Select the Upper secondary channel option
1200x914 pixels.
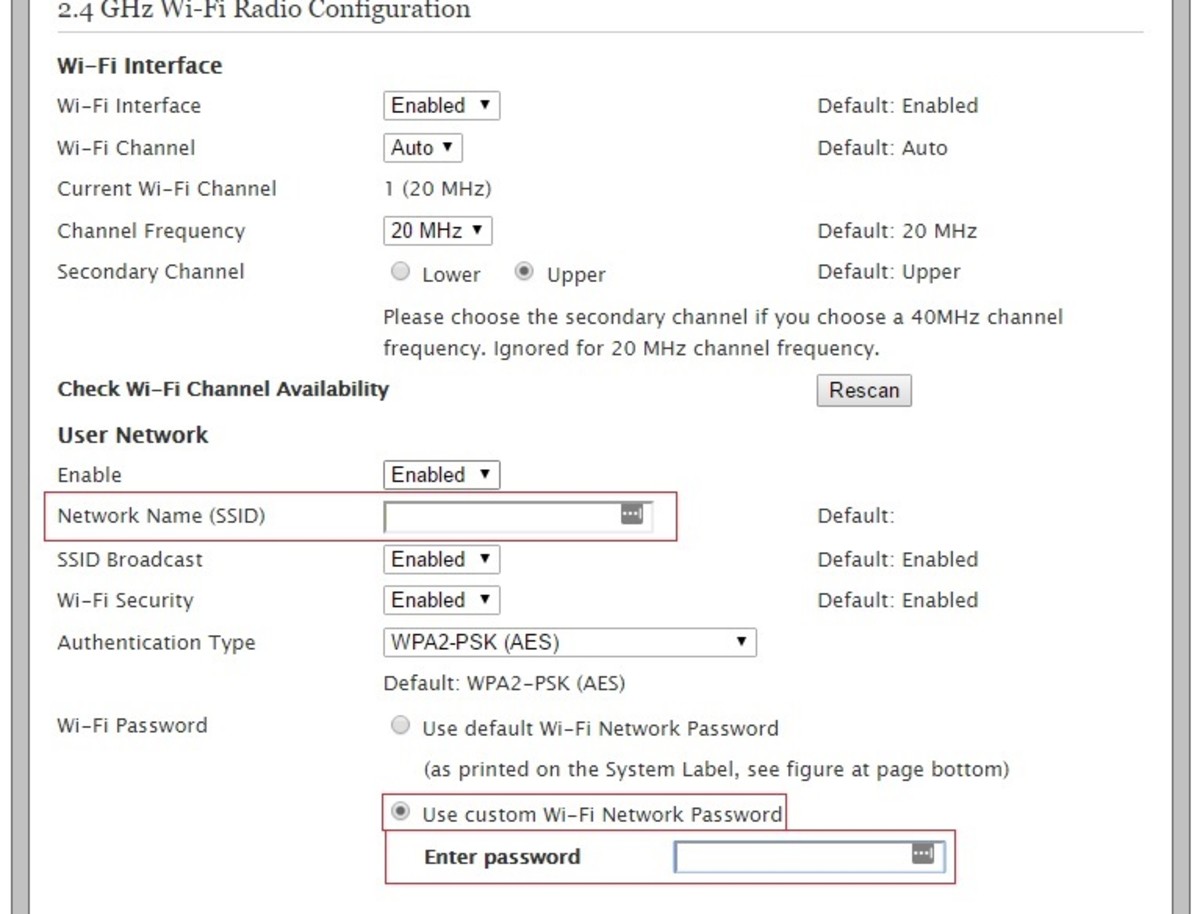pos(524,272)
